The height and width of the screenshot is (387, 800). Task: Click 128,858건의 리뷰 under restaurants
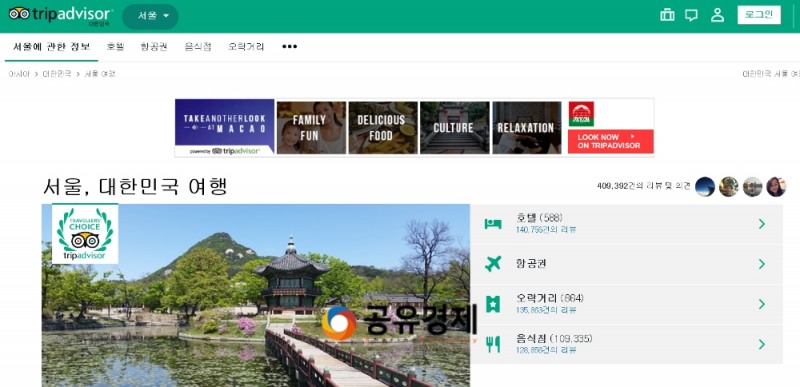[546, 350]
